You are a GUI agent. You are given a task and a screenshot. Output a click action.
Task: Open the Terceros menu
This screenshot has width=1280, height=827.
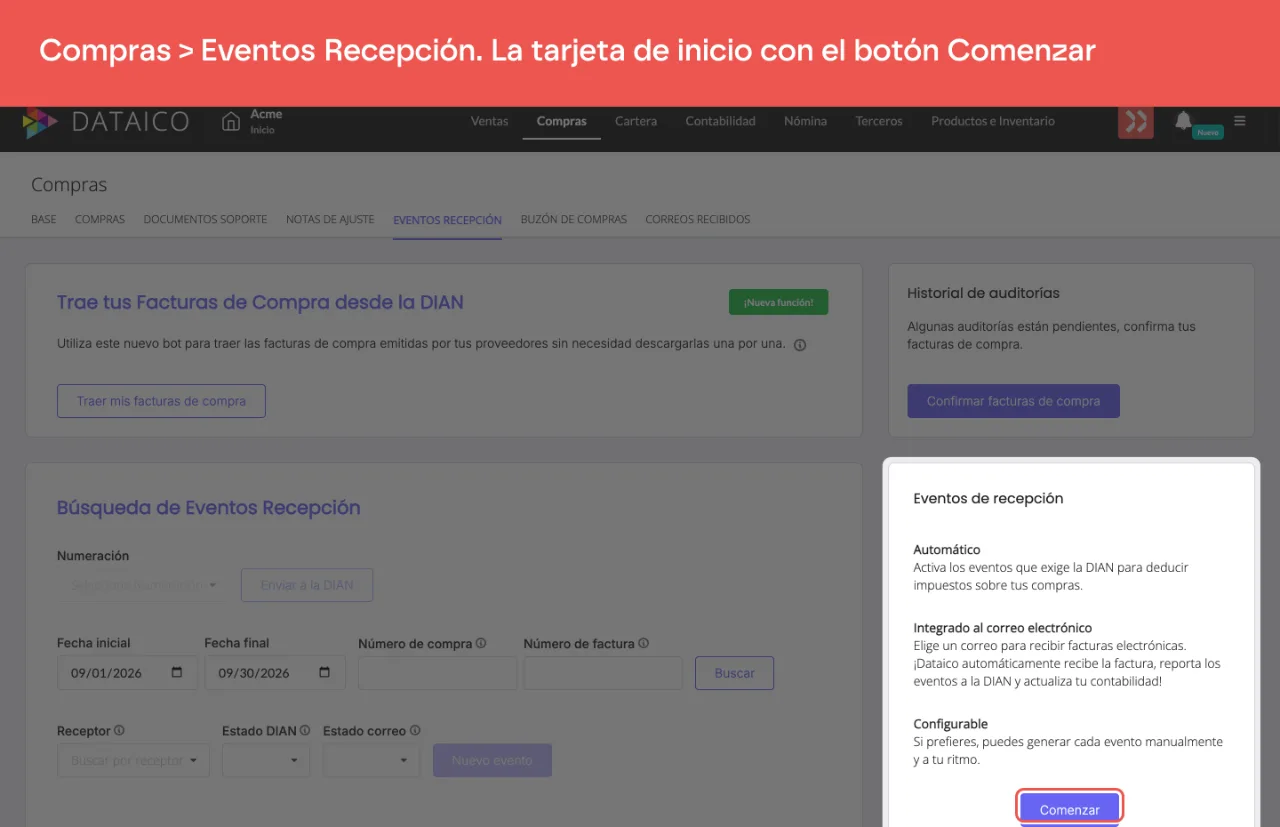tap(879, 121)
